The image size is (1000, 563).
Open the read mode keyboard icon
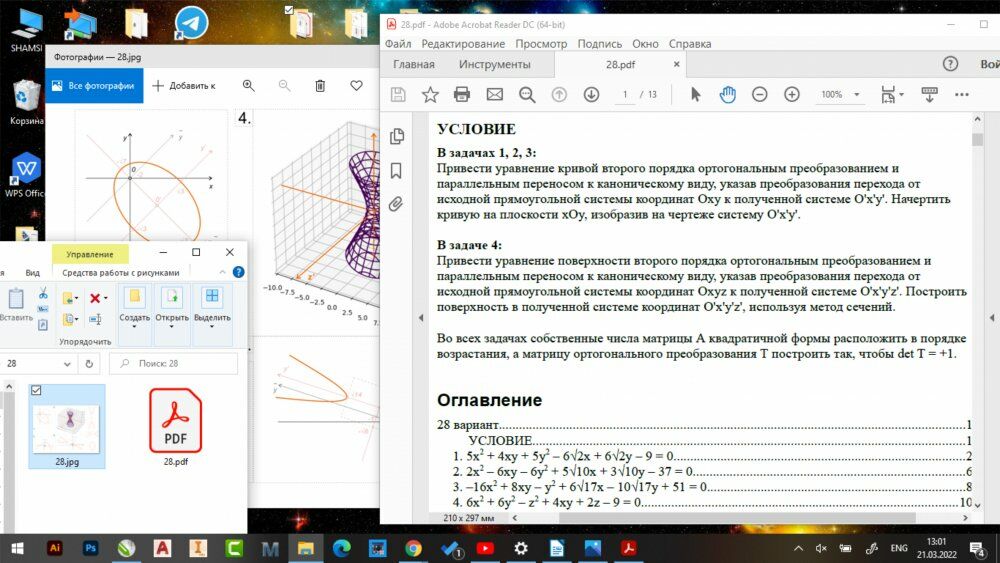[x=930, y=94]
